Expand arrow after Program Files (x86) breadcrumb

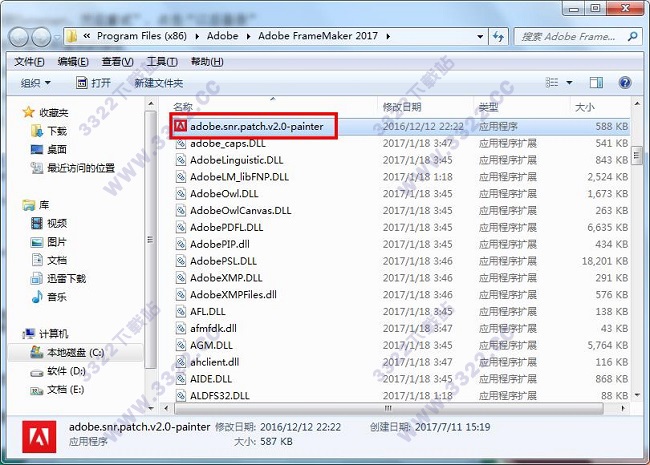point(197,36)
